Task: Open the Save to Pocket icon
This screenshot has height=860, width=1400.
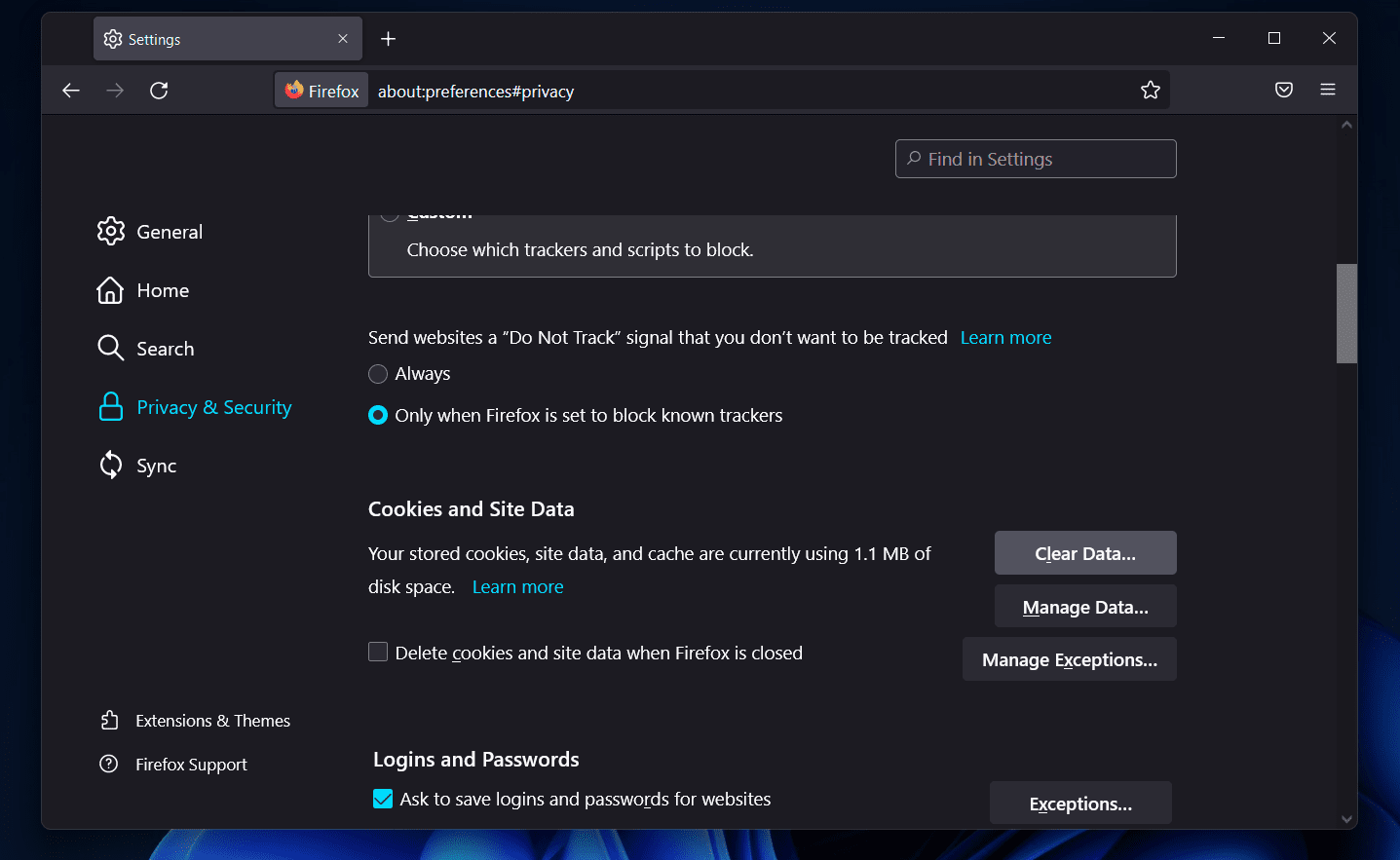Action: tap(1283, 91)
